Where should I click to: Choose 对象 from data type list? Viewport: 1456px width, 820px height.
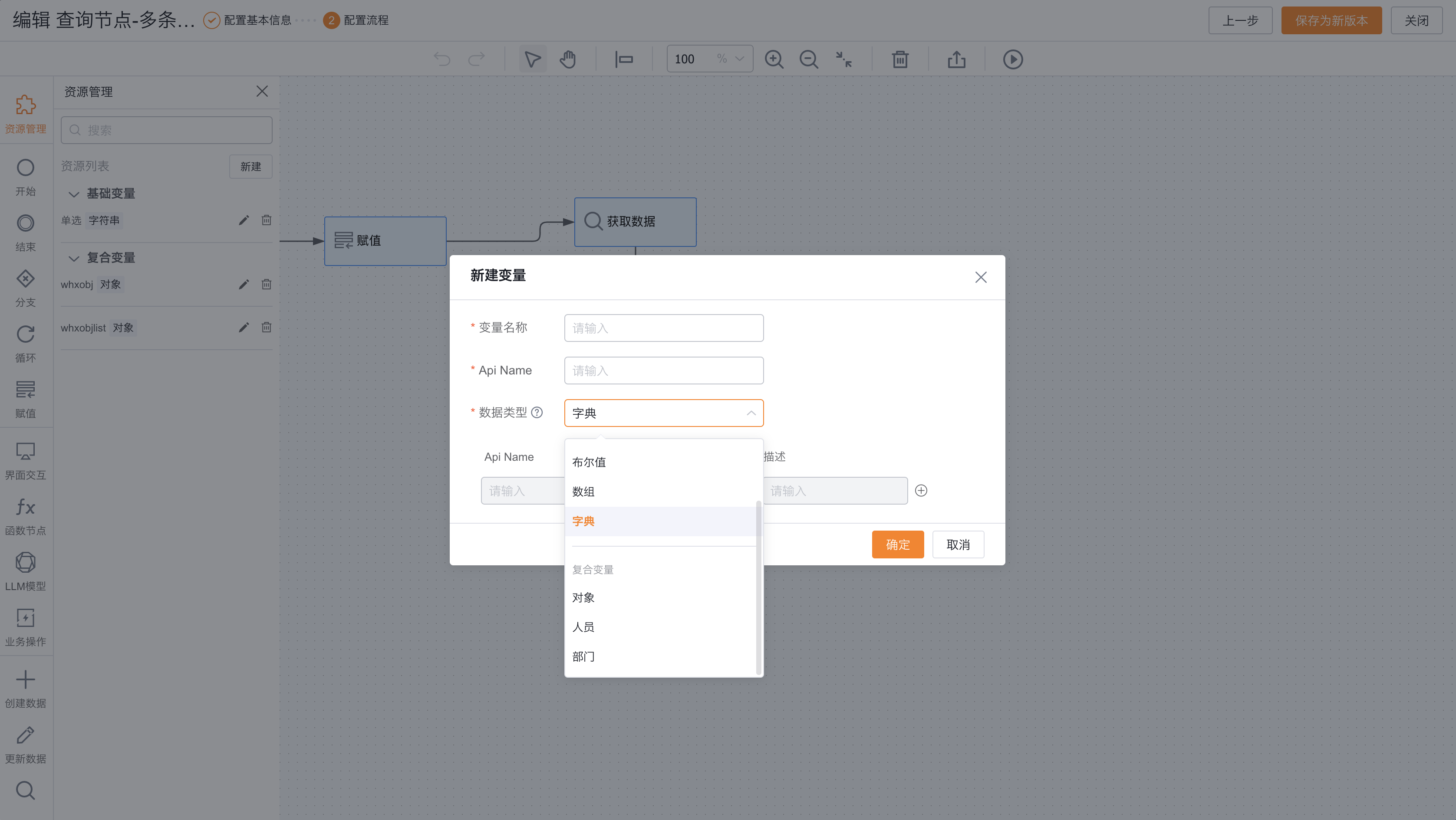pos(660,597)
